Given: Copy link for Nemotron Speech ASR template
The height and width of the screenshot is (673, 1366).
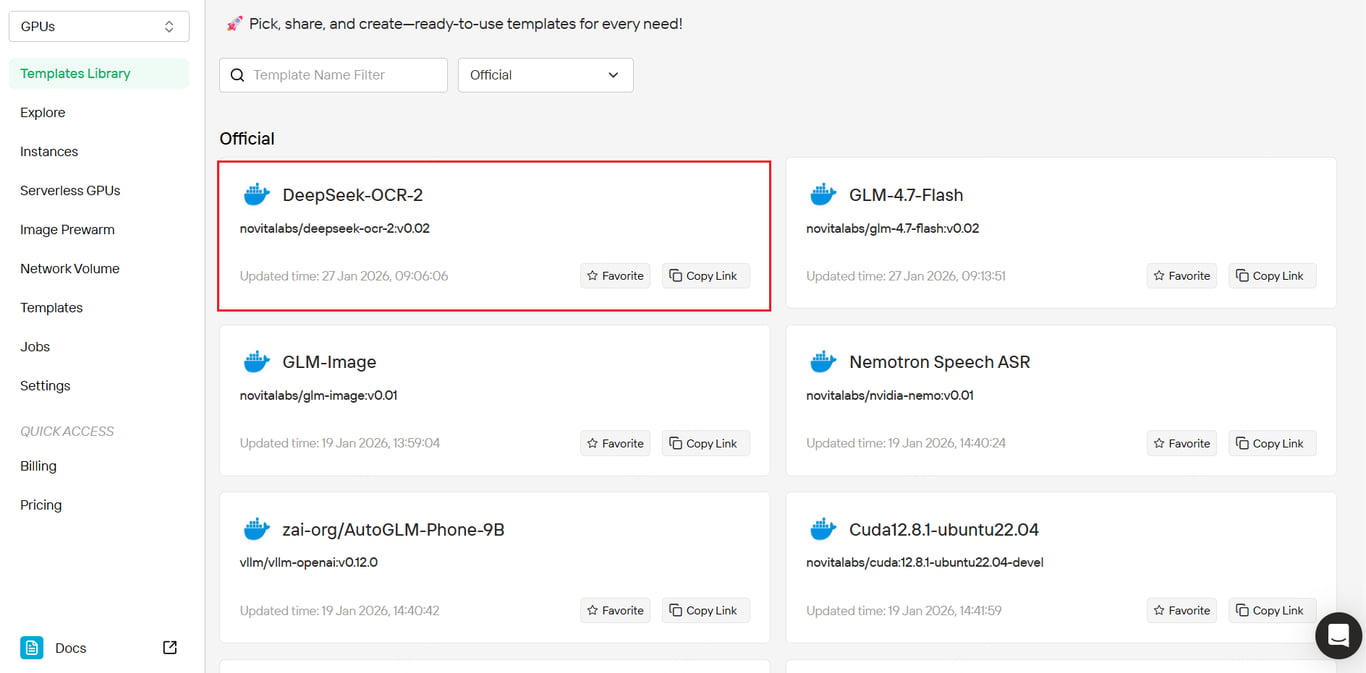Looking at the screenshot, I should pyautogui.click(x=1272, y=443).
